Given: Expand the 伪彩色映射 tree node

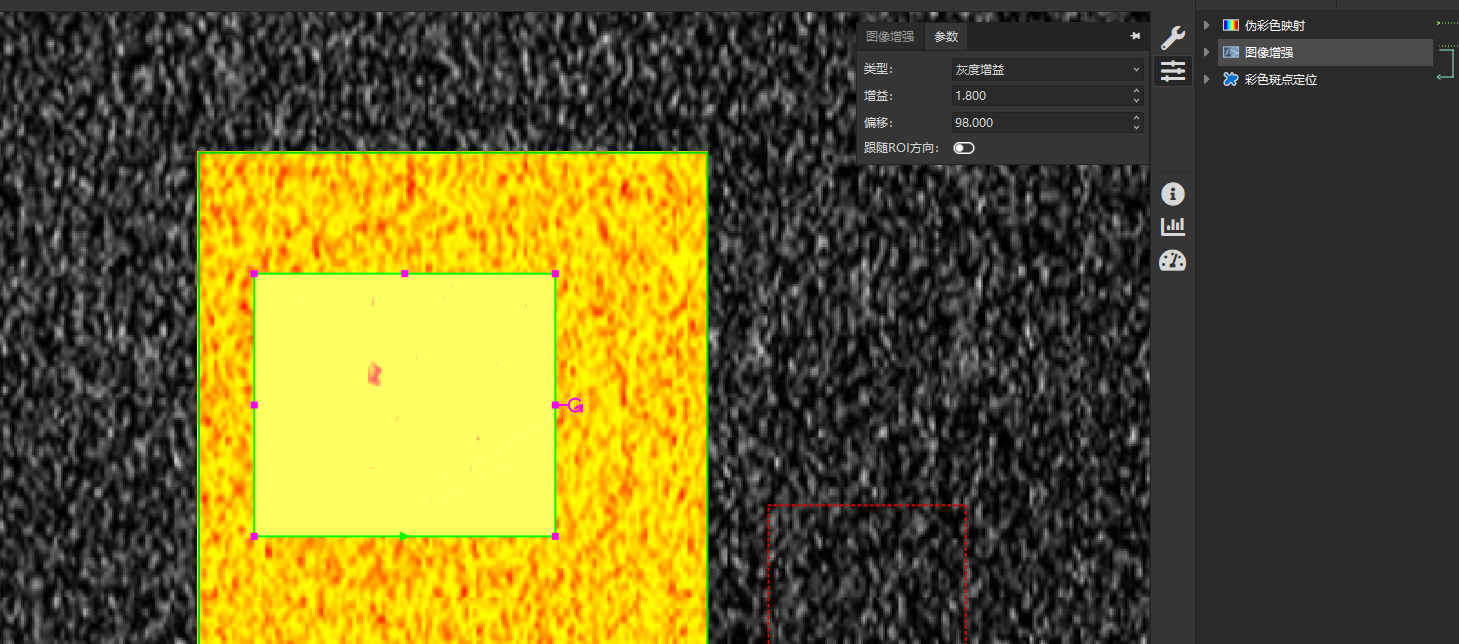Looking at the screenshot, I should (1207, 25).
